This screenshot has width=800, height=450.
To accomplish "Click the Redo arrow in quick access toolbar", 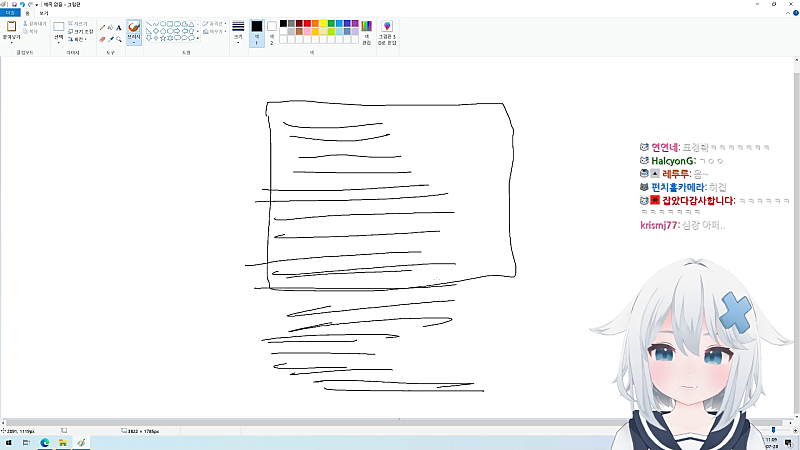I will 30,4.
